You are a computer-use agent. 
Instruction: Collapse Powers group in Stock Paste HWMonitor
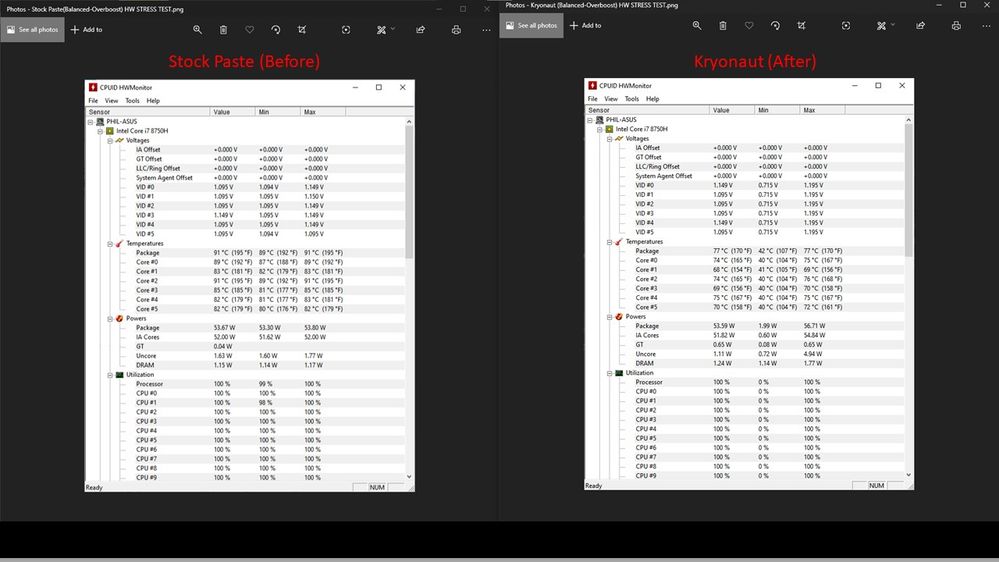[x=110, y=319]
